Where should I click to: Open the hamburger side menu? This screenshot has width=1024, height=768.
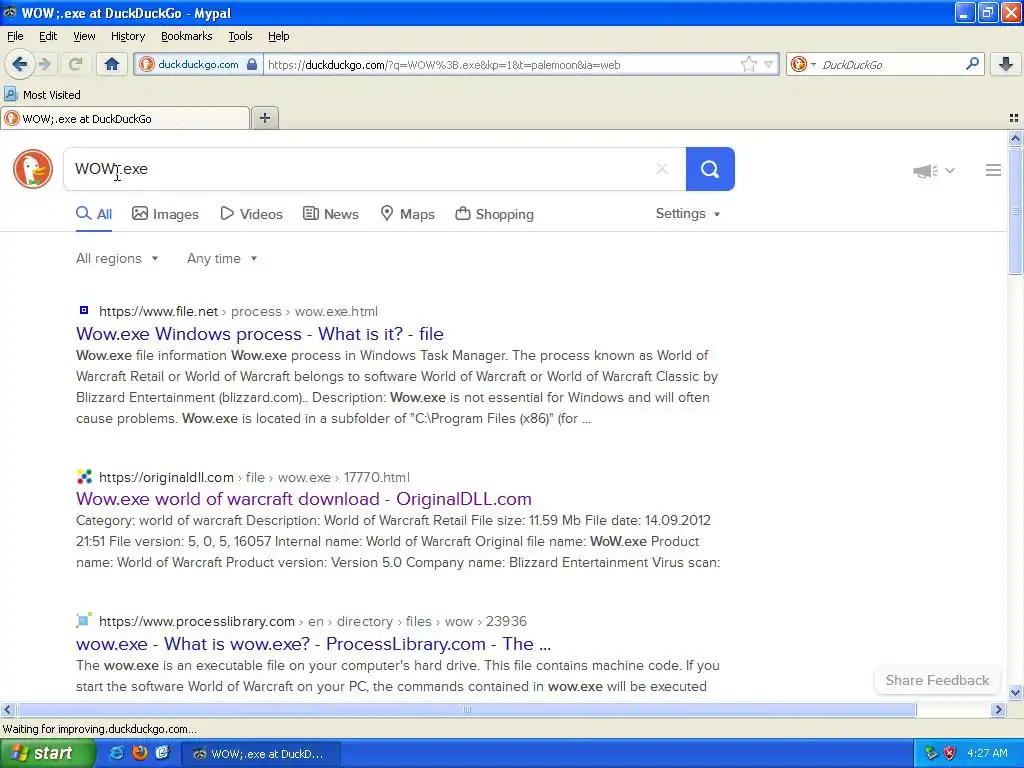click(993, 170)
